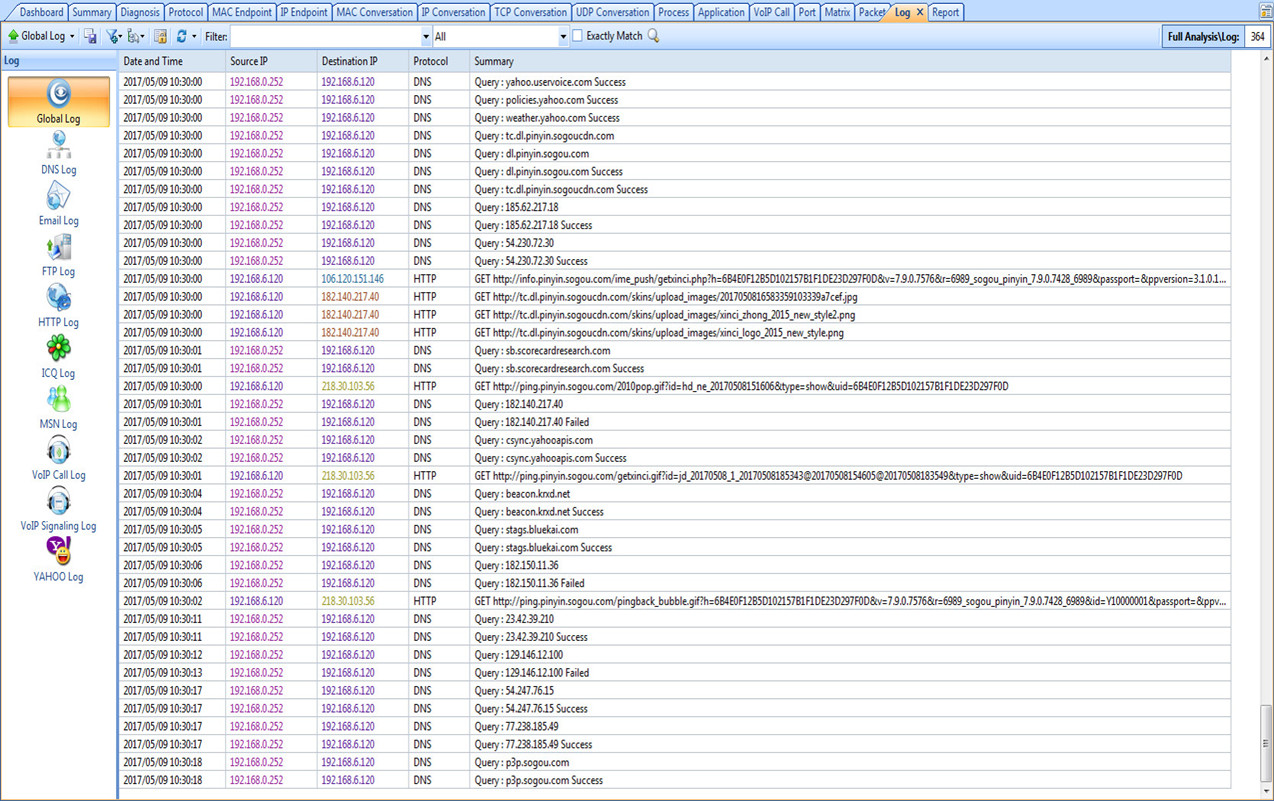
Task: Select the row 'Query : 129.146.12.100 Failed'
Action: coord(675,673)
